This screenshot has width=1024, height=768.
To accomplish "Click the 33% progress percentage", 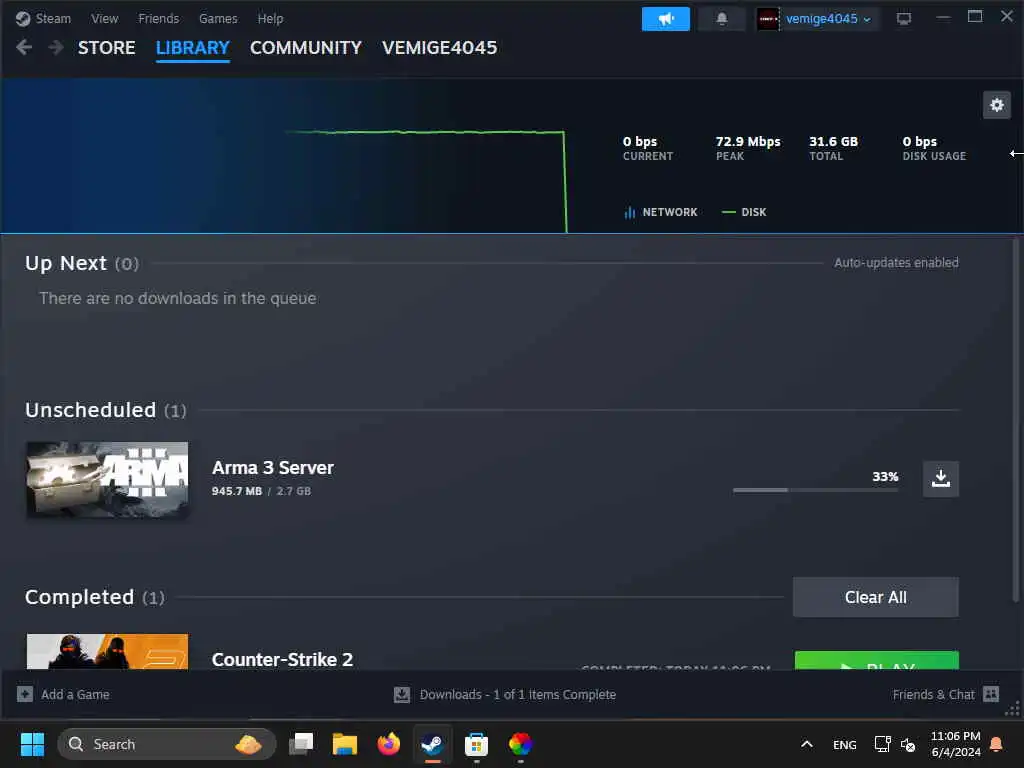I will [x=885, y=476].
